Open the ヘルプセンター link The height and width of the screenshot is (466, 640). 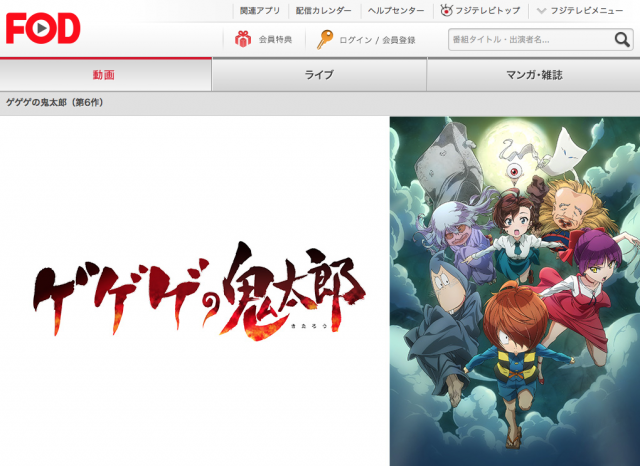click(396, 11)
